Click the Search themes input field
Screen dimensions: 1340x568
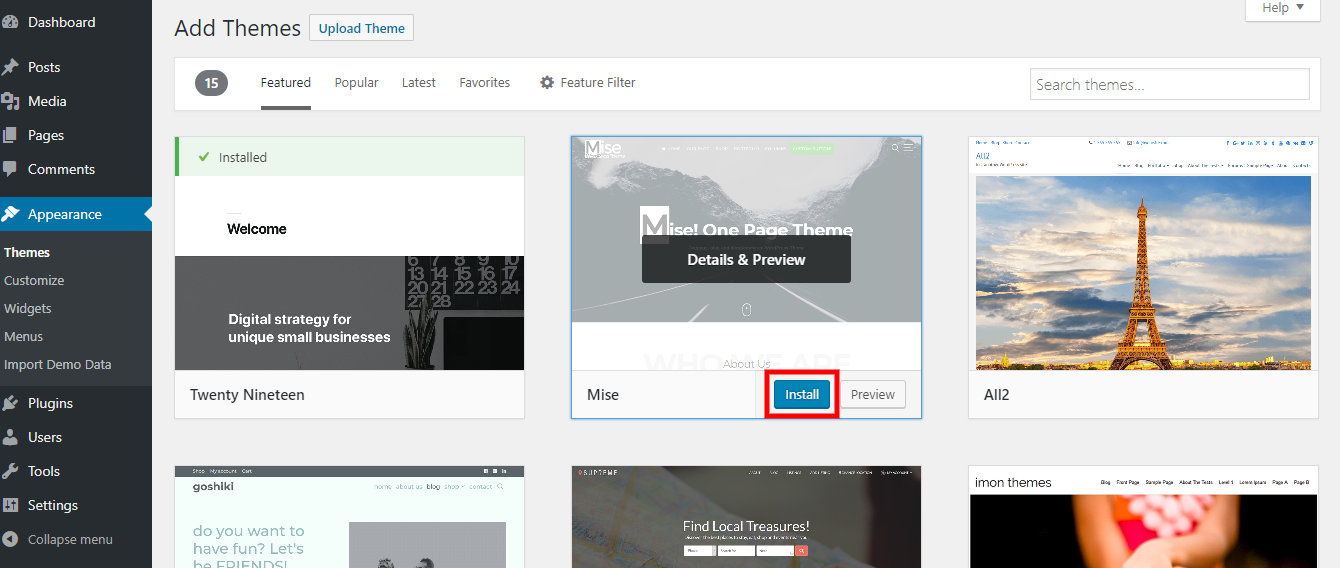pyautogui.click(x=1169, y=84)
